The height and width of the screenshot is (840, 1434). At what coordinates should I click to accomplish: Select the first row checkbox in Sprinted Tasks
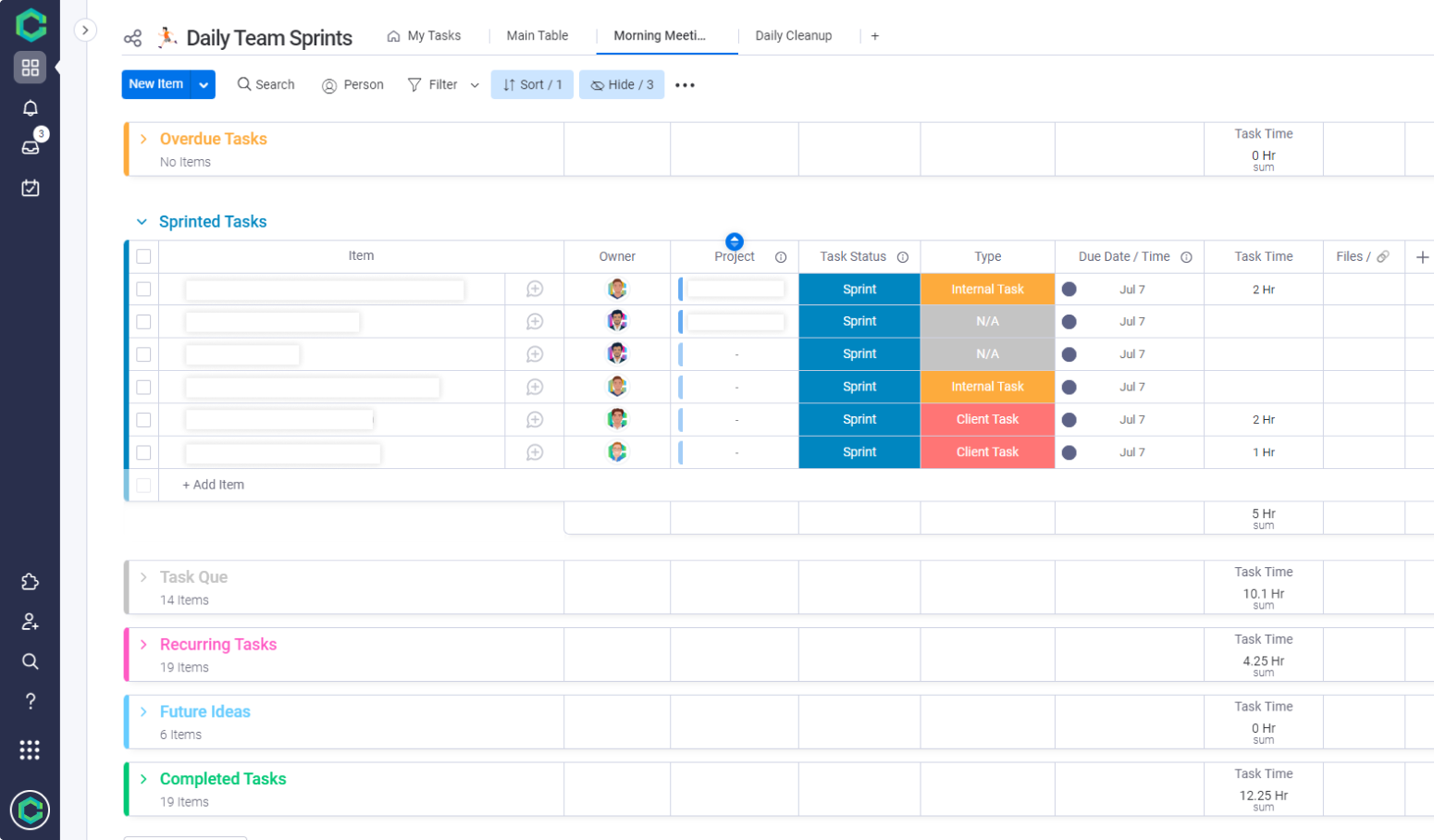pyautogui.click(x=143, y=289)
